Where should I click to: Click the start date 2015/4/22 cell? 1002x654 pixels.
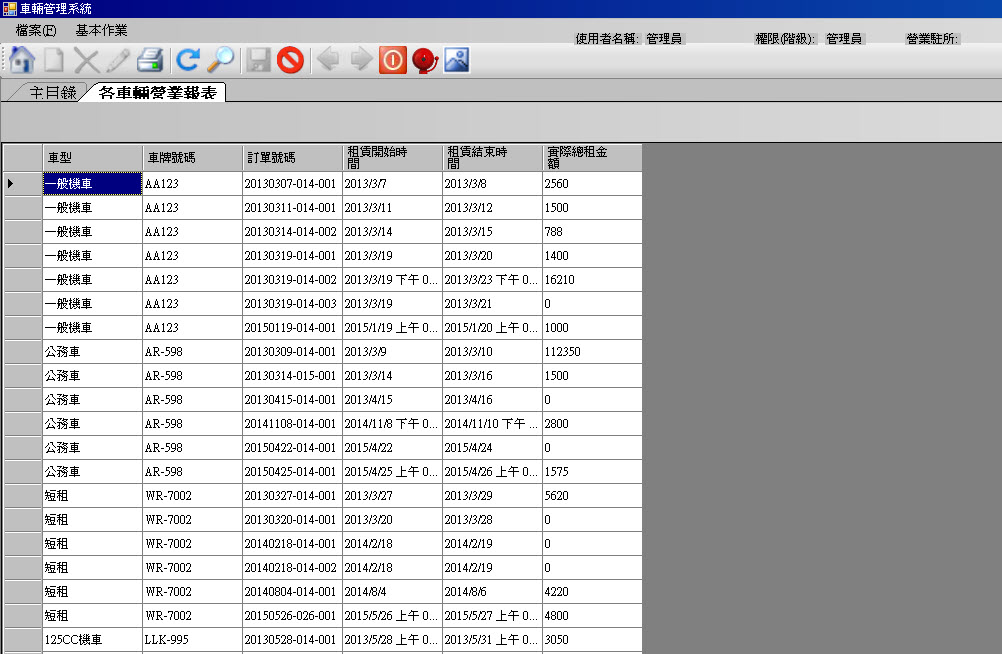(392, 448)
